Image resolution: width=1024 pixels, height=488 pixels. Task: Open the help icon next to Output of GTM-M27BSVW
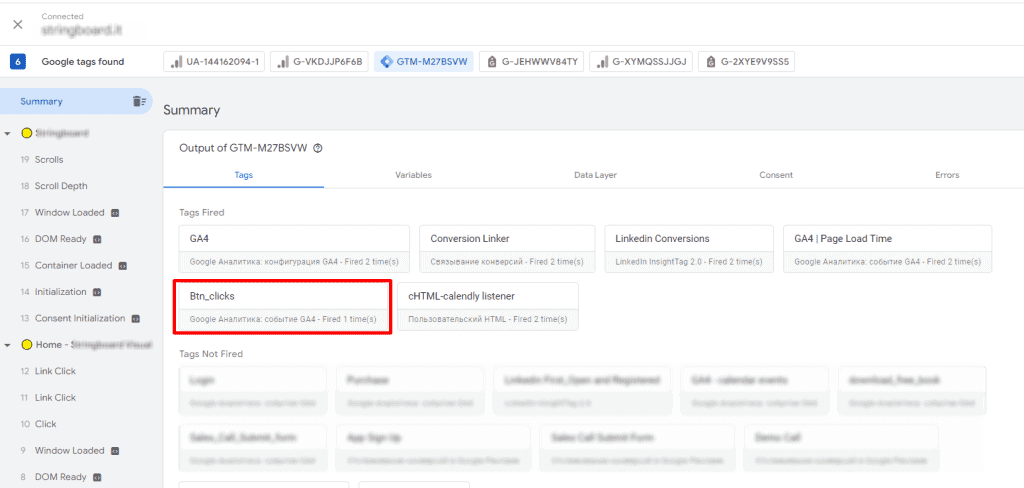coord(318,148)
